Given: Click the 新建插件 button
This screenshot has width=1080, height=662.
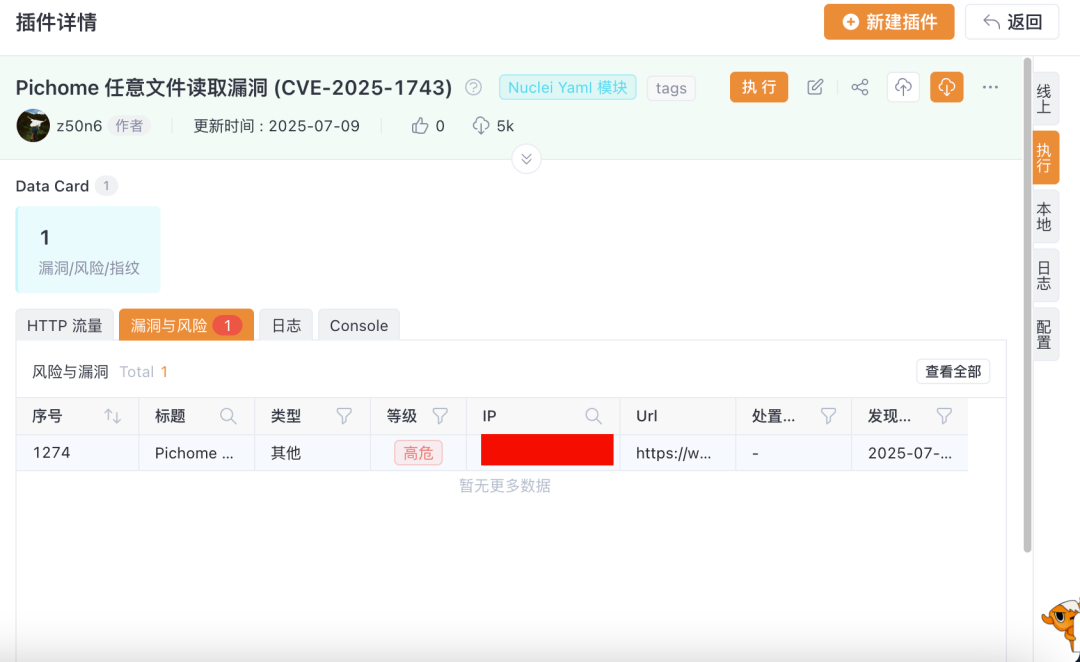Looking at the screenshot, I should (x=889, y=22).
